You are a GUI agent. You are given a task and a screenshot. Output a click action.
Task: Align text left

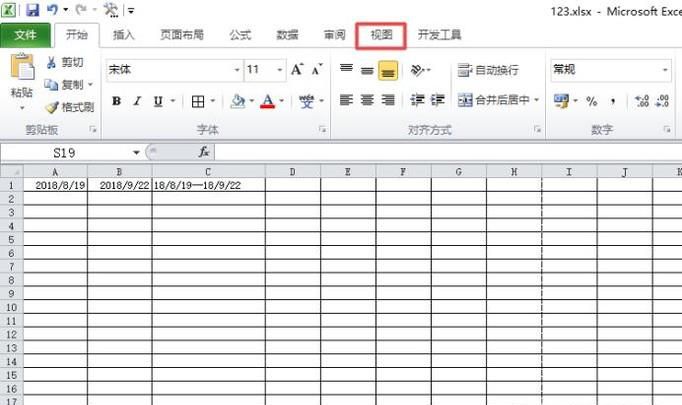click(x=346, y=100)
